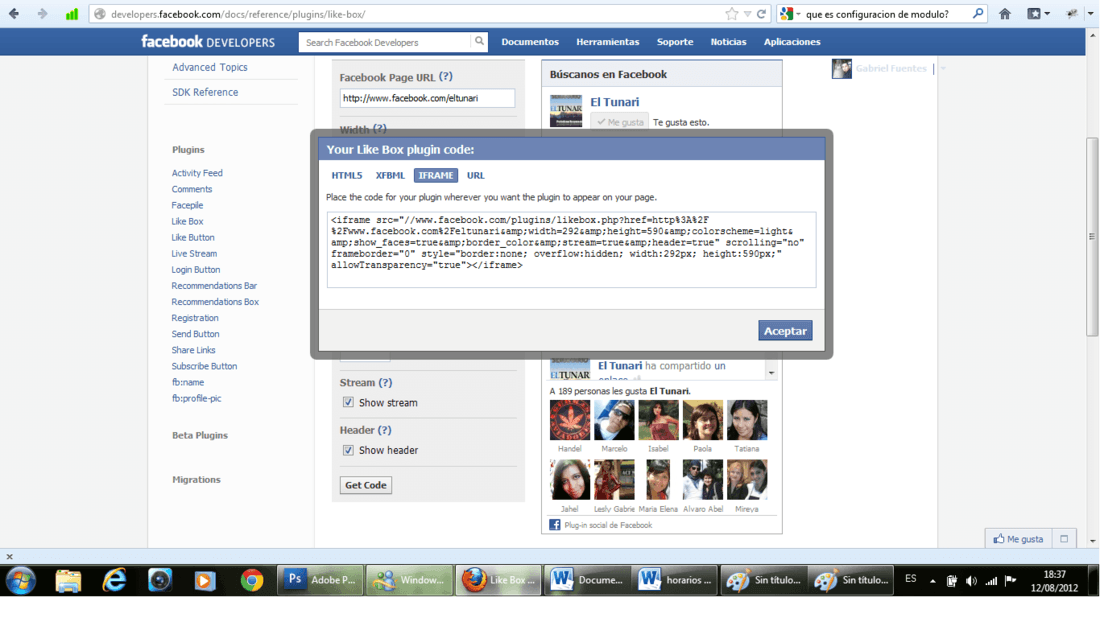Image resolution: width=1100 pixels, height=618 pixels.
Task: Select the HTML5 code tab
Action: [347, 175]
